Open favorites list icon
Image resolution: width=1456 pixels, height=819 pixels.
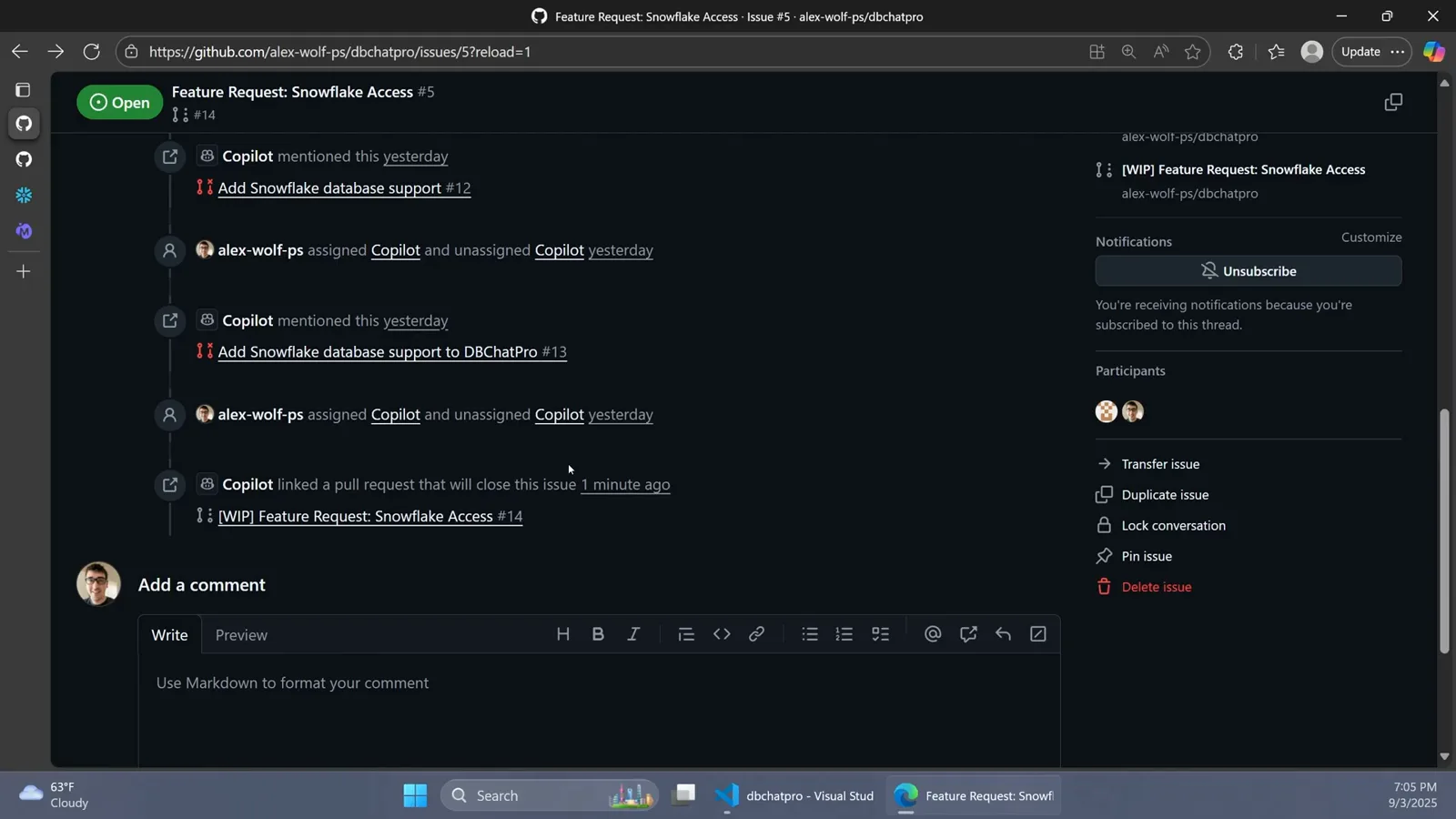point(1276,52)
